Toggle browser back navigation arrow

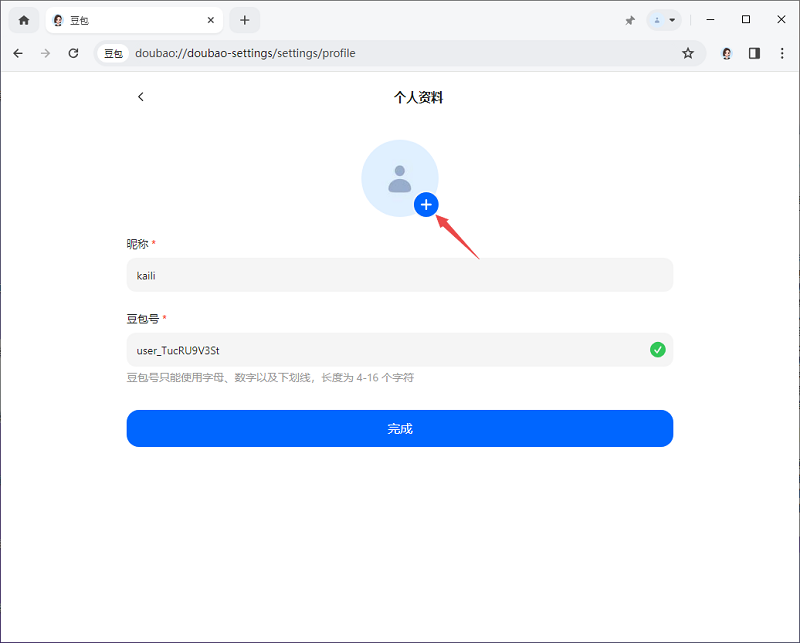pyautogui.click(x=17, y=53)
